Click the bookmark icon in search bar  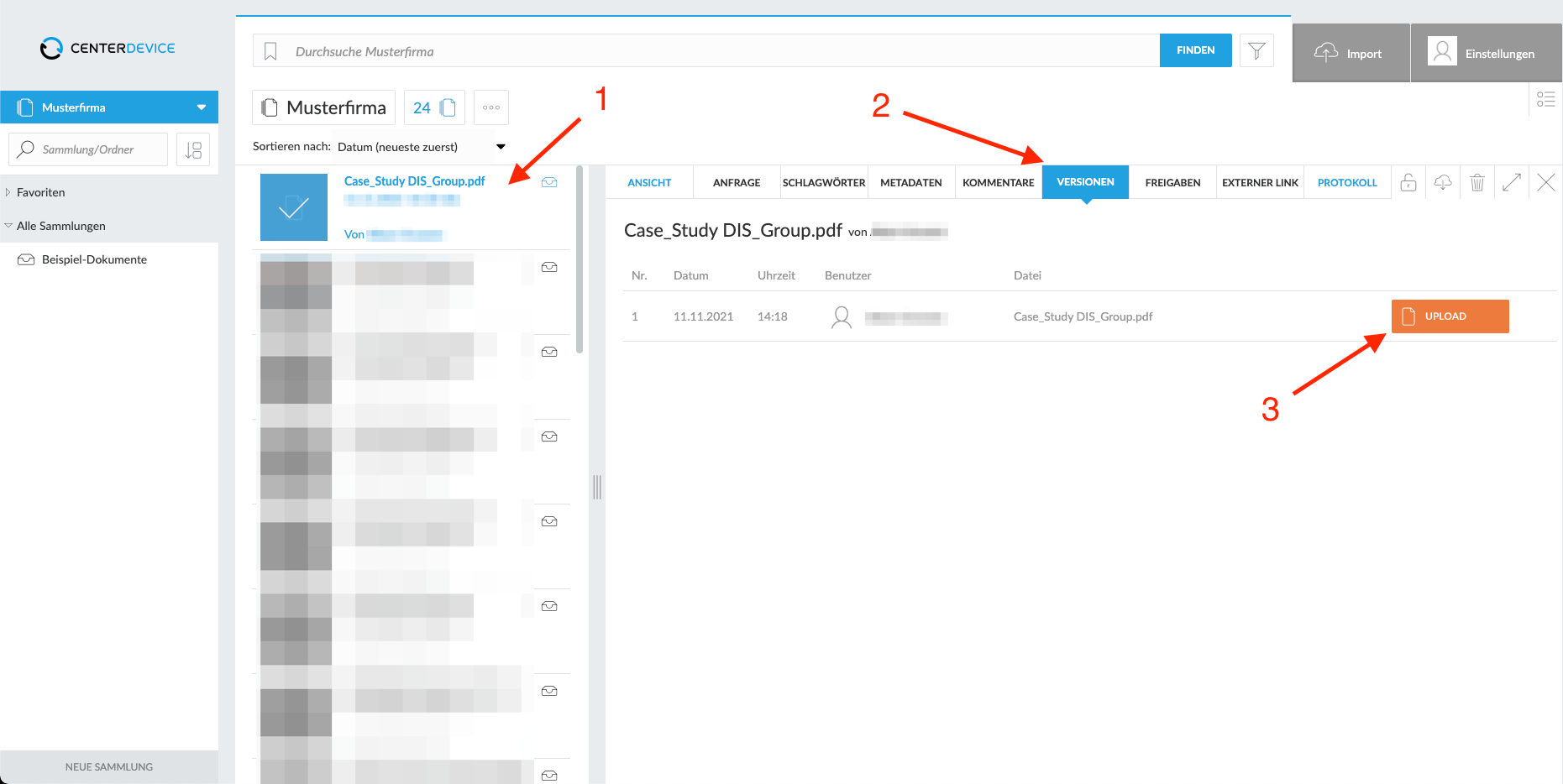point(270,51)
